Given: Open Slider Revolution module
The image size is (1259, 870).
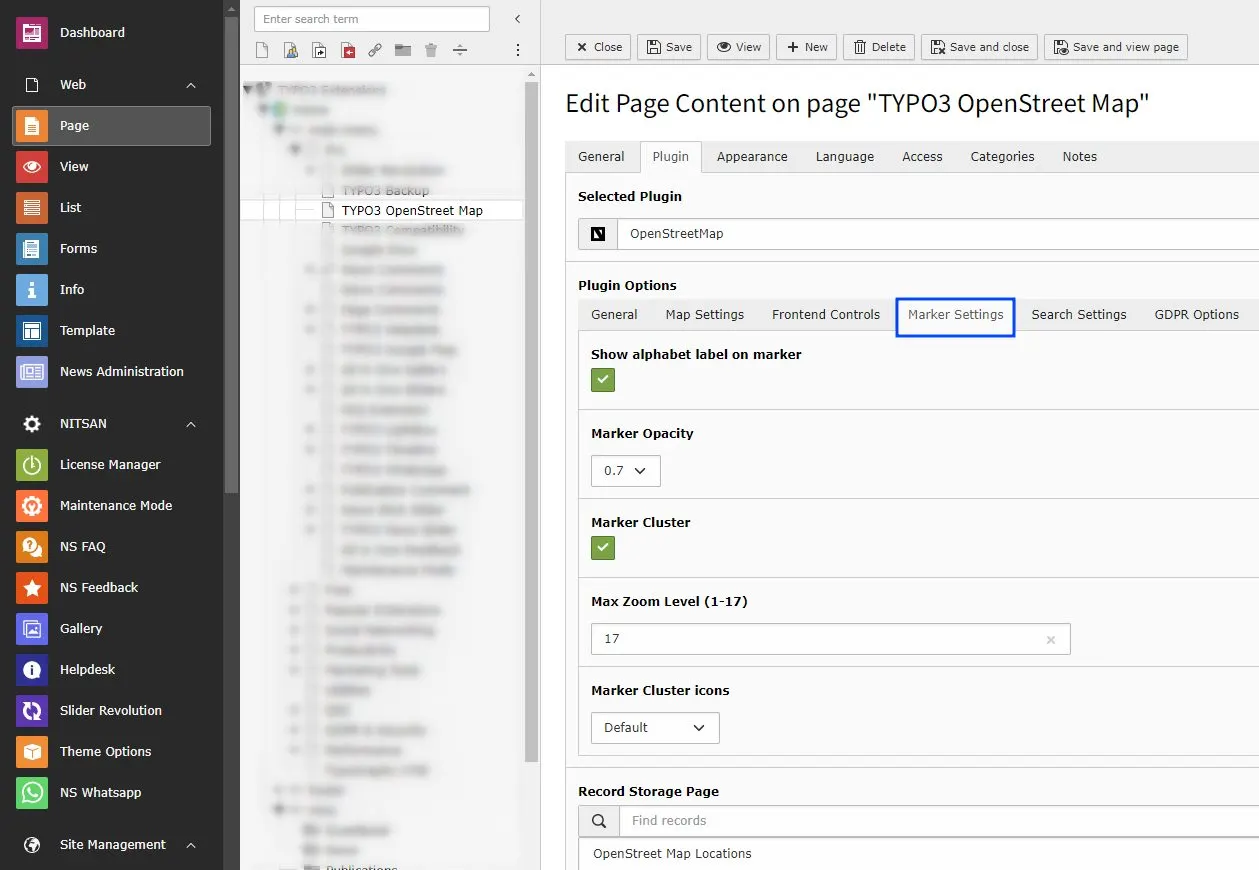Looking at the screenshot, I should point(112,711).
